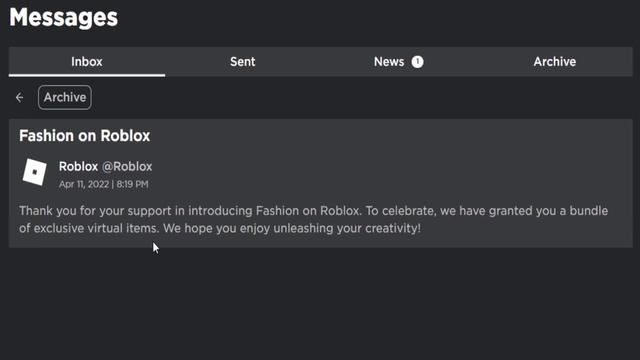Click 'Fashion on Roblox' within body sentence

coord(307,211)
